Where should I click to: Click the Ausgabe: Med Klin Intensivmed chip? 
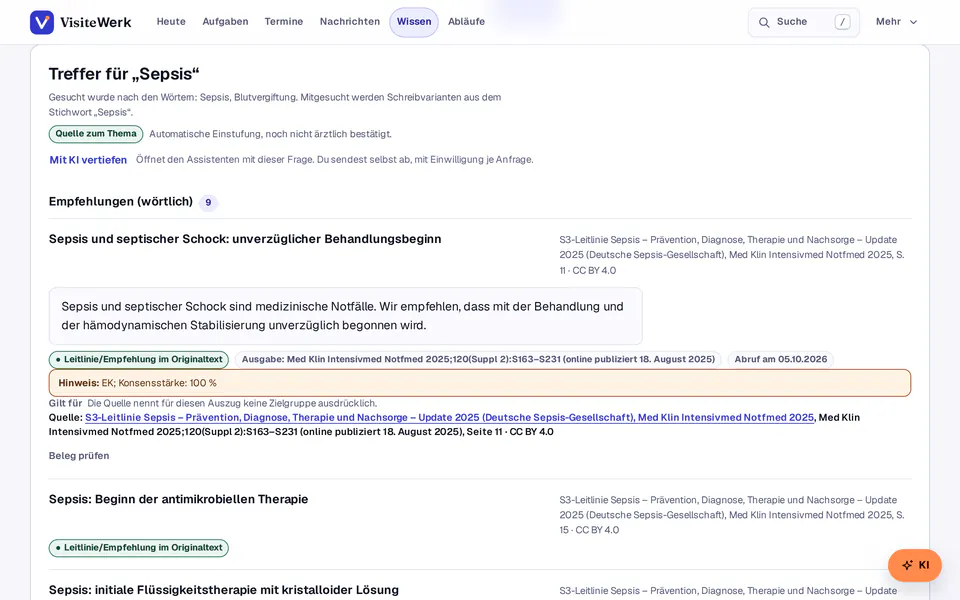click(478, 359)
